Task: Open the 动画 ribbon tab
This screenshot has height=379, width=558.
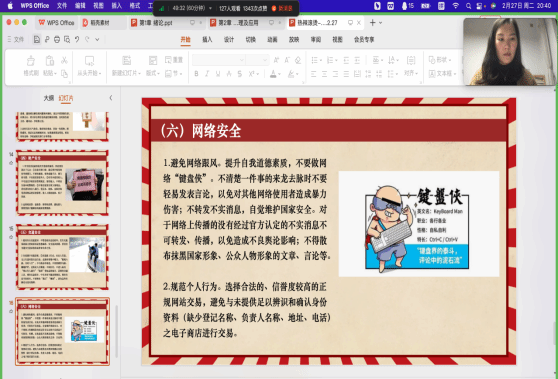Action: tap(272, 40)
